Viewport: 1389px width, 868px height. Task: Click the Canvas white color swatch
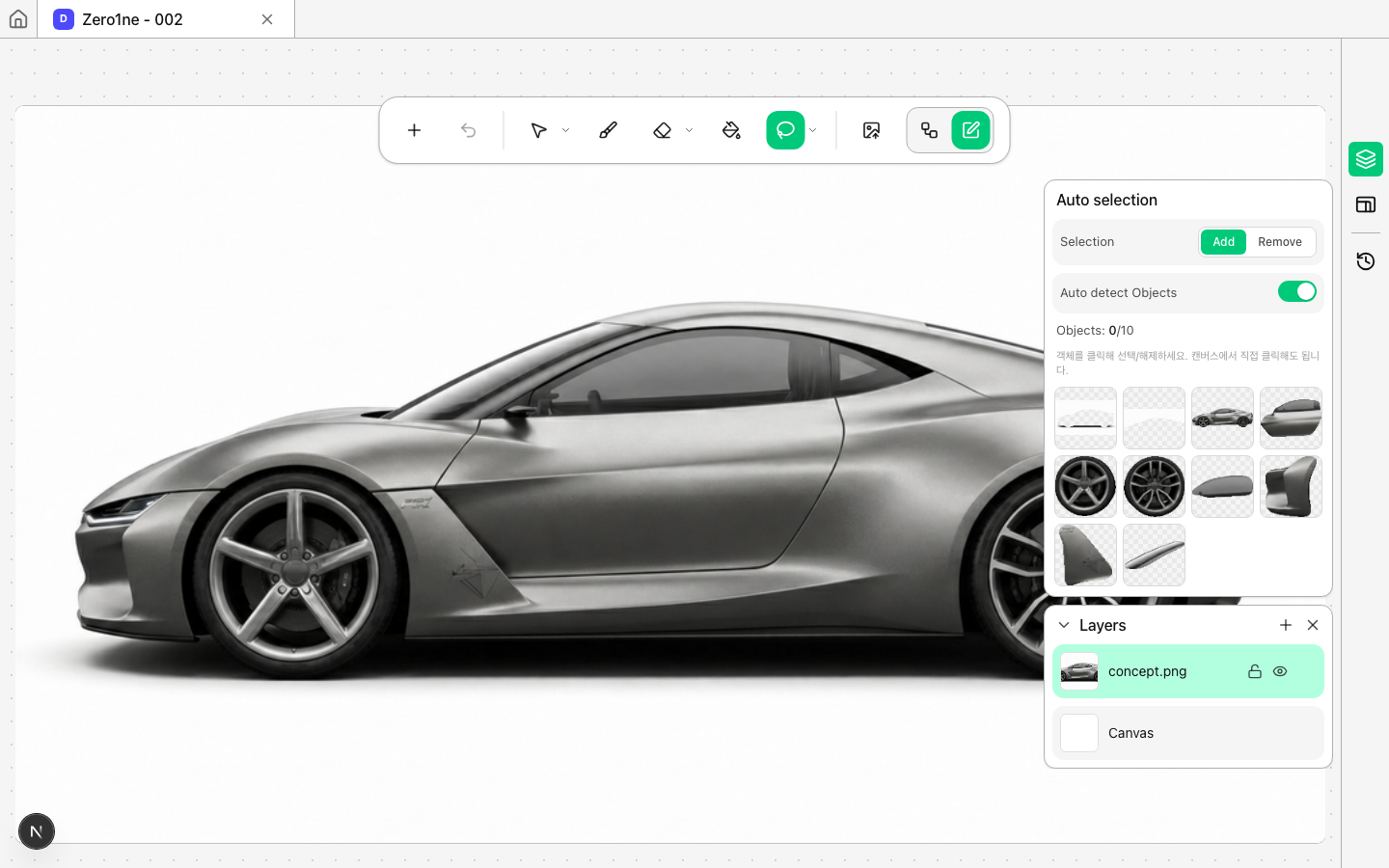pos(1079,733)
